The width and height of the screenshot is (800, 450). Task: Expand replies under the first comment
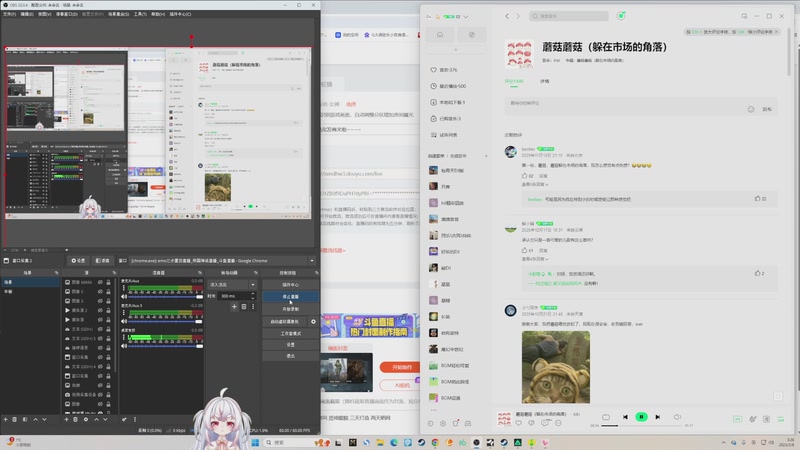pos(535,184)
